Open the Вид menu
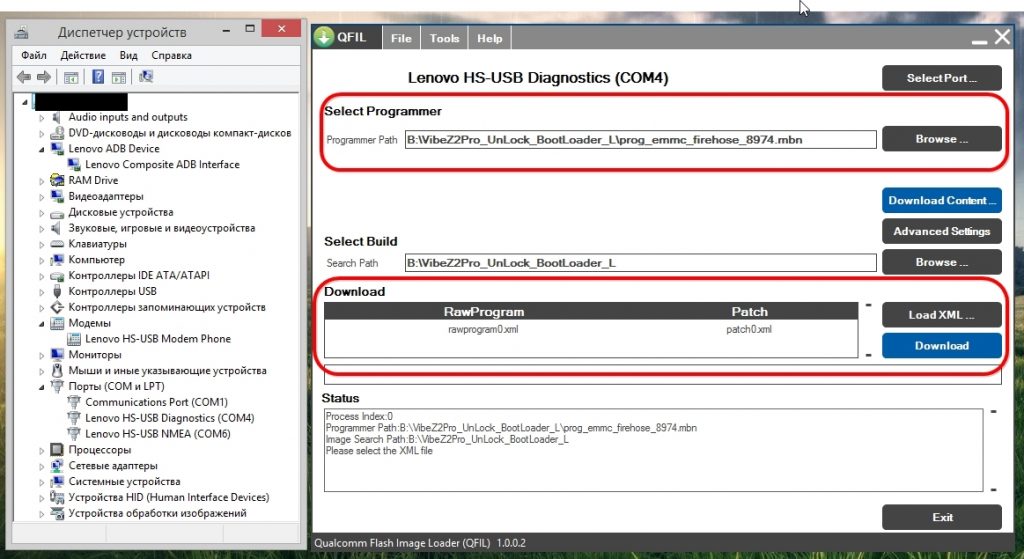The width and height of the screenshot is (1024, 559). 129,56
